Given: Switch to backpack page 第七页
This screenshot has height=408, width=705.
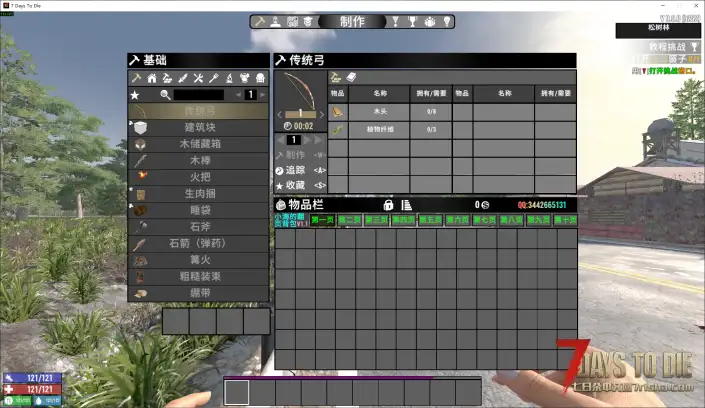Looking at the screenshot, I should (484, 220).
